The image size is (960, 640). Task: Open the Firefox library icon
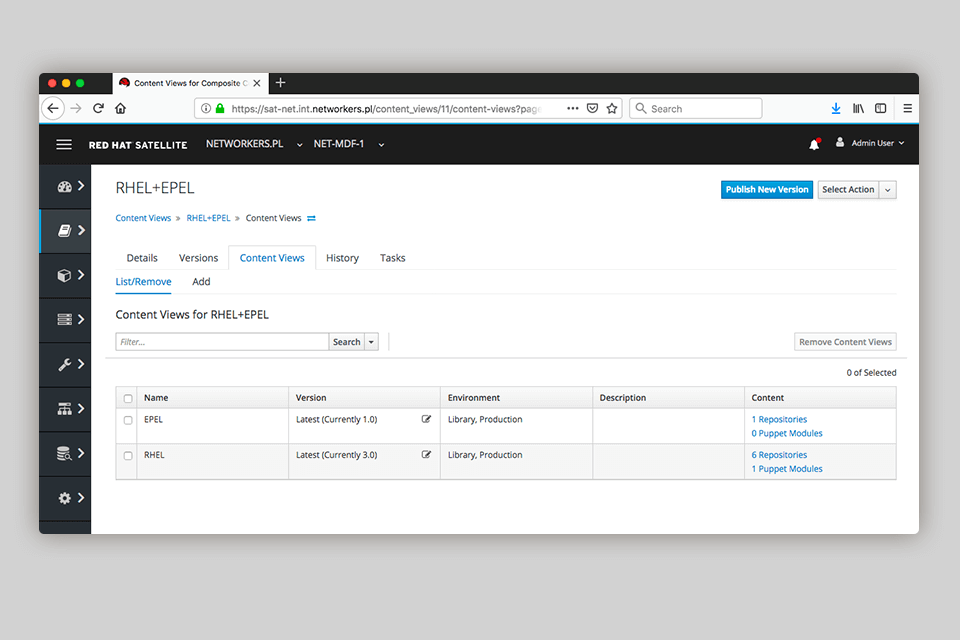[x=858, y=108]
